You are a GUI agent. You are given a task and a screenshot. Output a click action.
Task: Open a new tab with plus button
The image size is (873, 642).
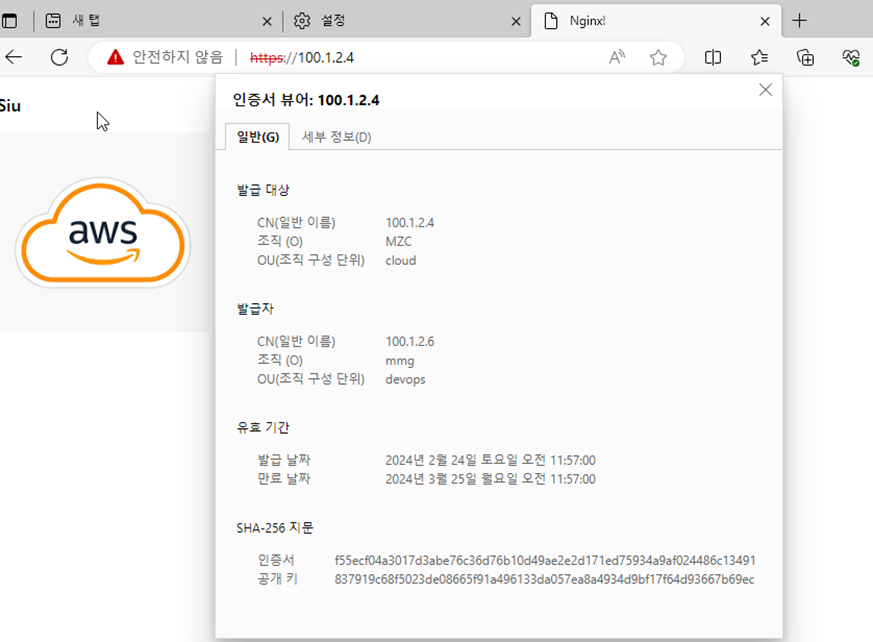click(800, 21)
